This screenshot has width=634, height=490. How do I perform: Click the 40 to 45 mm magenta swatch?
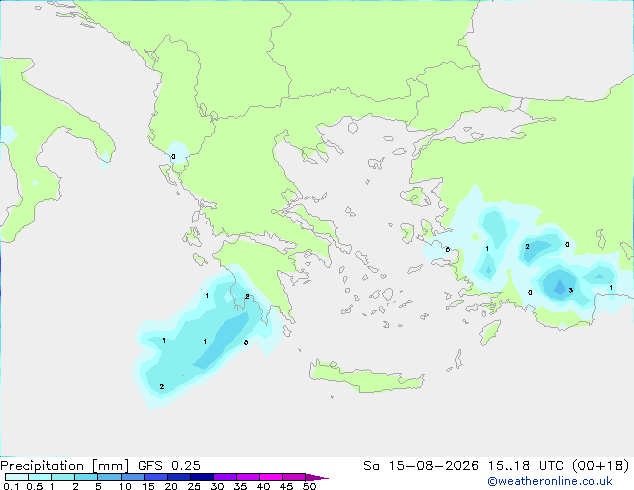click(x=271, y=477)
